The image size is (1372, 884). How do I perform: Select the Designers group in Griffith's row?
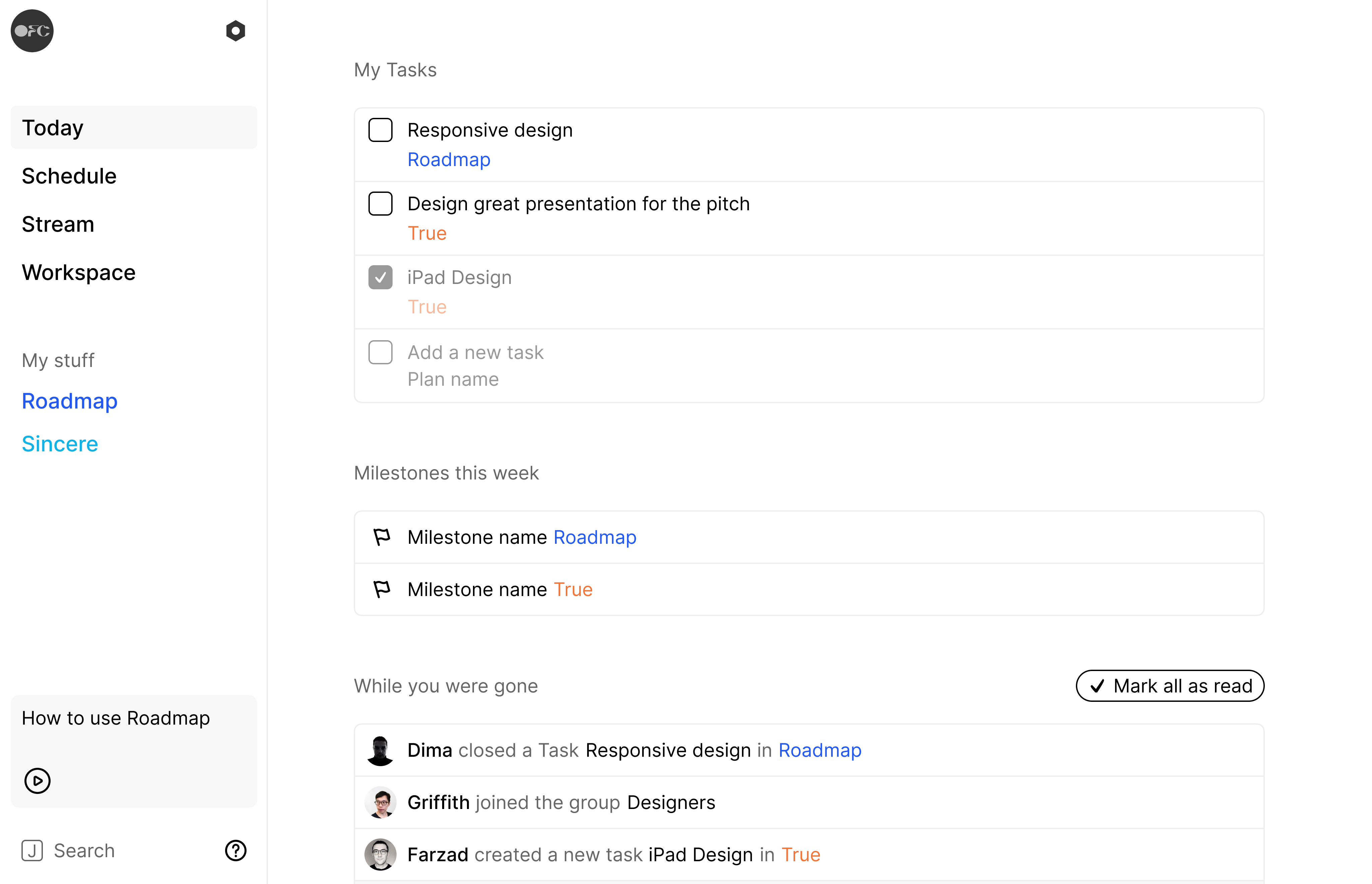coord(671,803)
